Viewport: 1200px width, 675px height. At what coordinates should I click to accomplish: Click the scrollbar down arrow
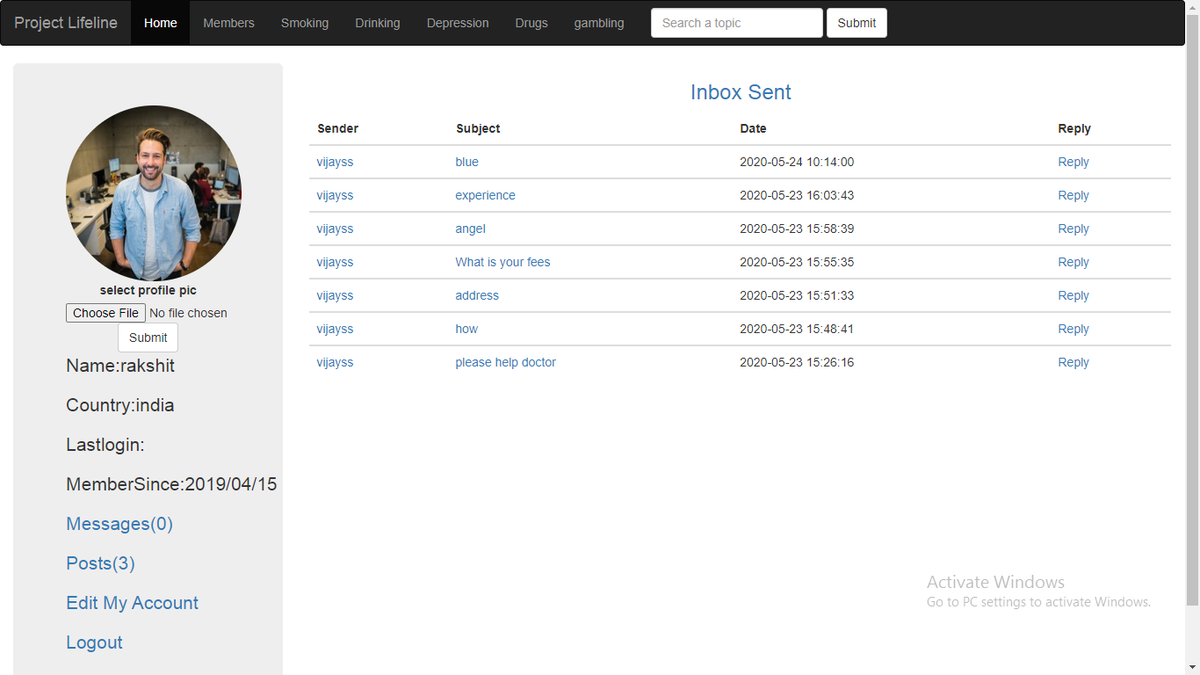click(x=1192, y=667)
